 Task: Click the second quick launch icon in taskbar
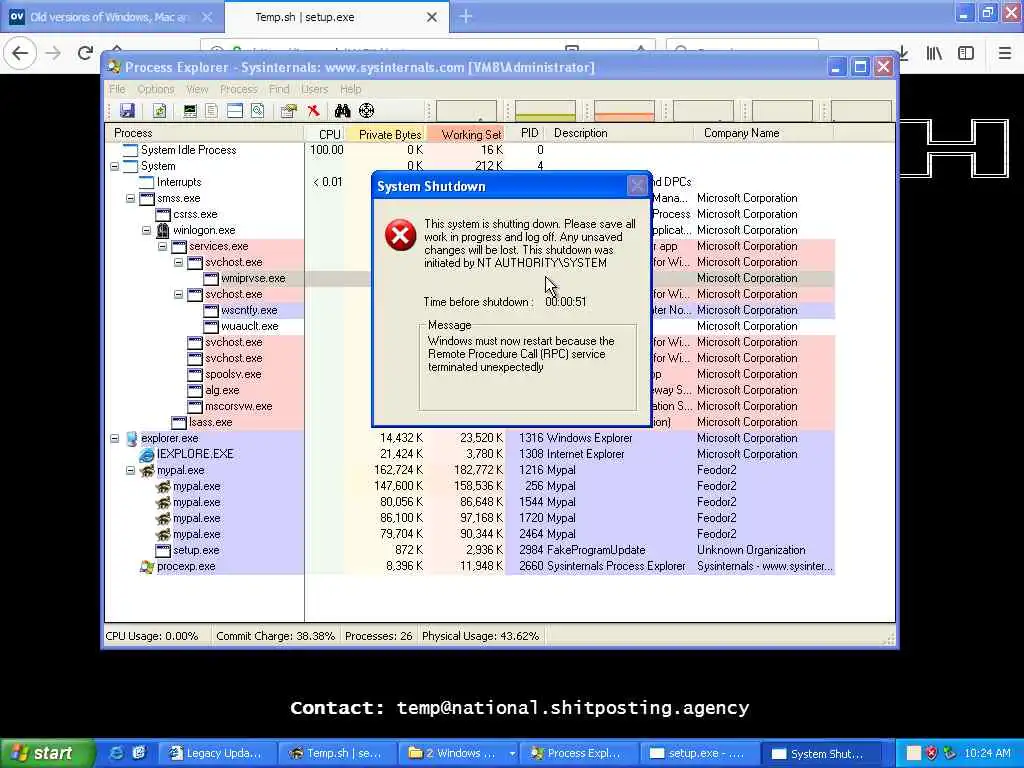click(138, 753)
